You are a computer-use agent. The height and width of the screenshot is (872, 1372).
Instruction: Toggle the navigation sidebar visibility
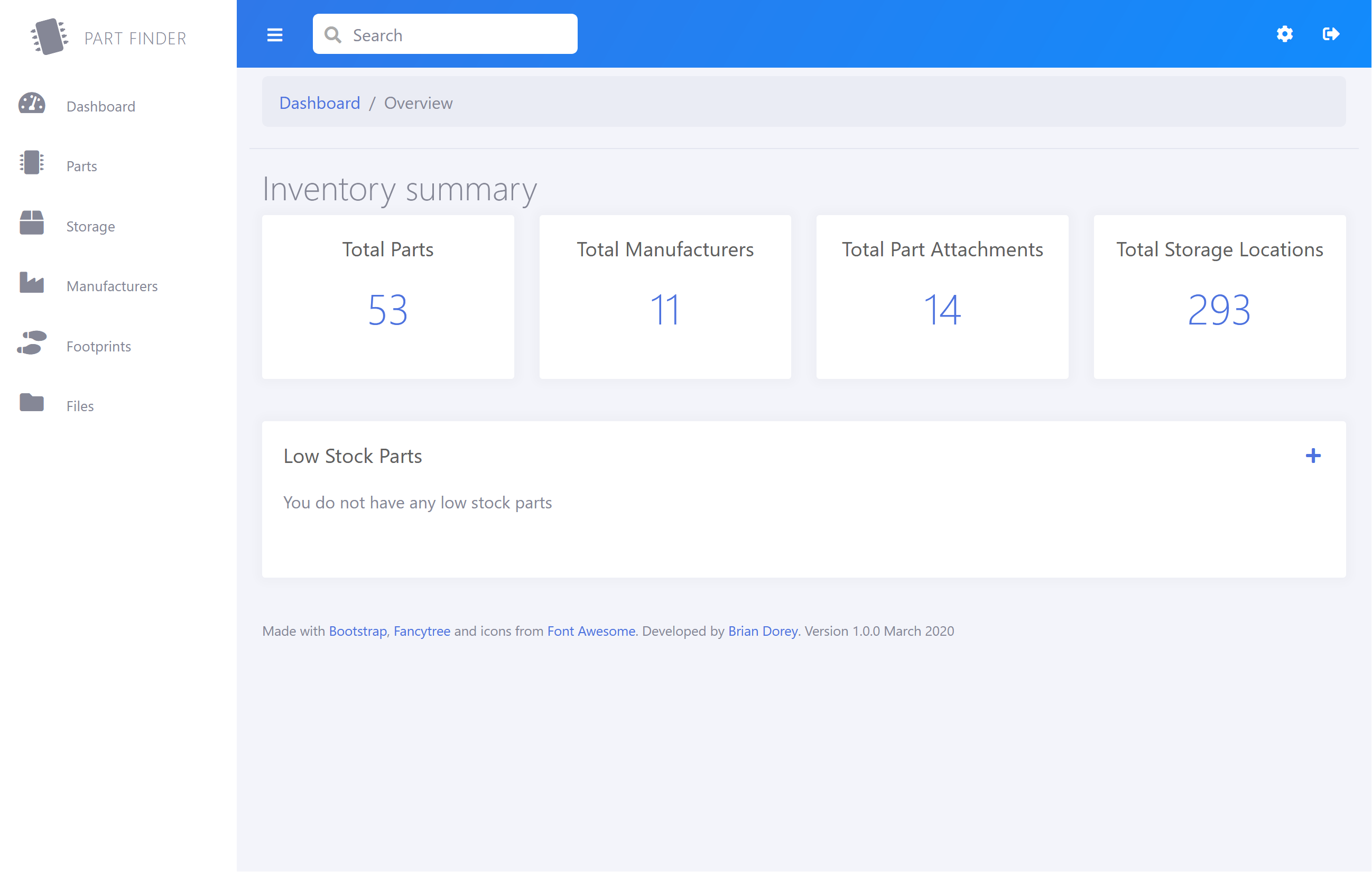(274, 34)
